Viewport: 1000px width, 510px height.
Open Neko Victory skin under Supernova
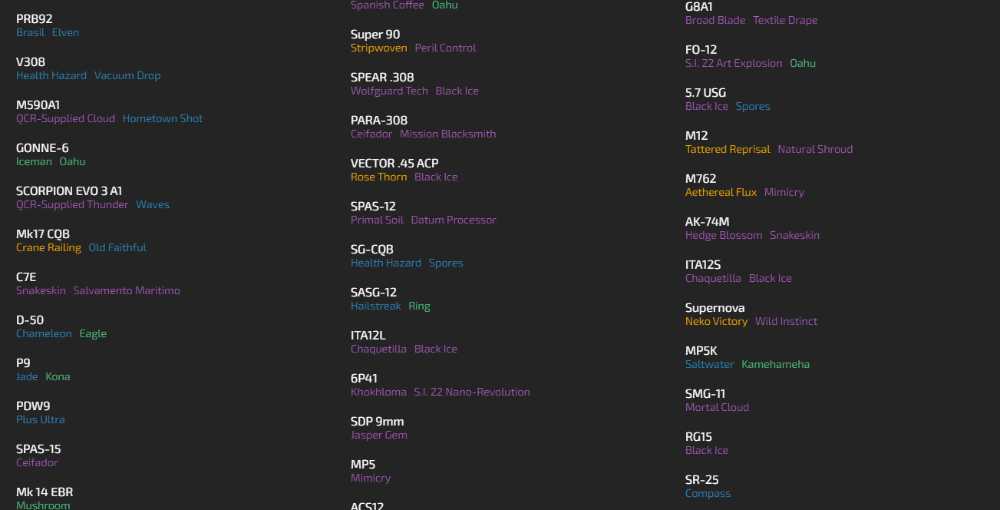click(x=716, y=321)
